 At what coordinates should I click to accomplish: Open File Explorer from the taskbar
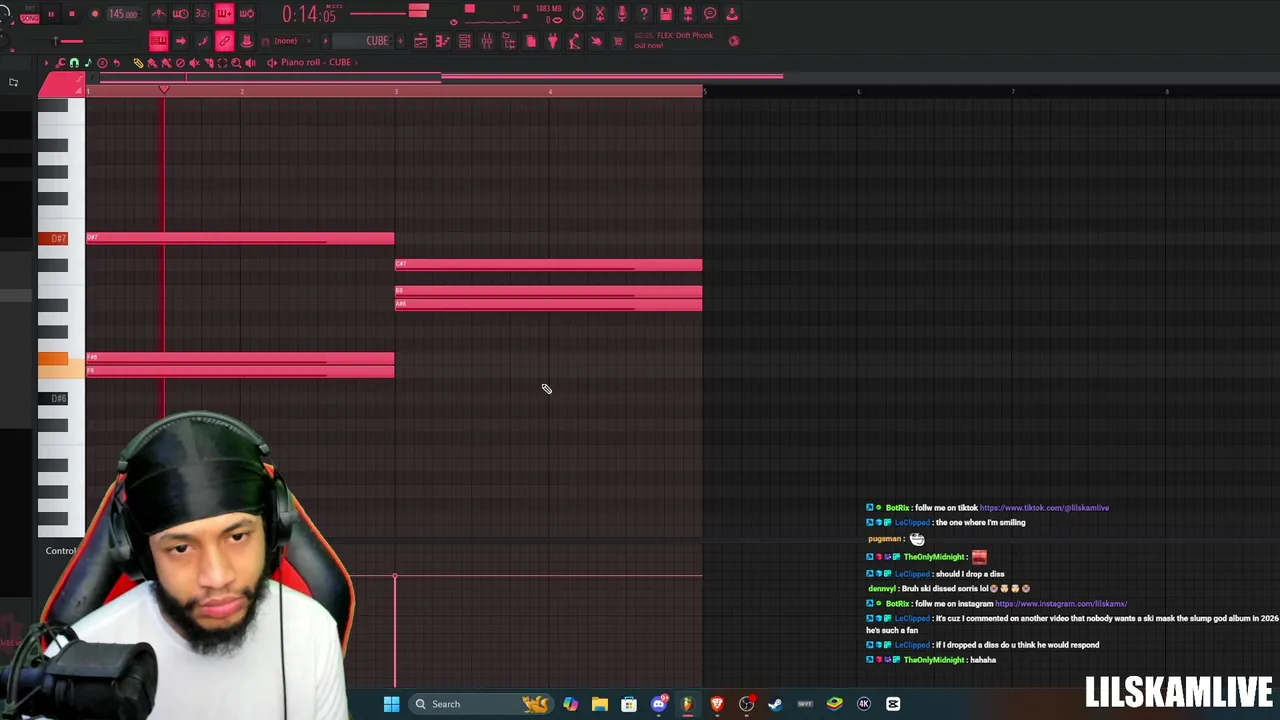[x=600, y=704]
